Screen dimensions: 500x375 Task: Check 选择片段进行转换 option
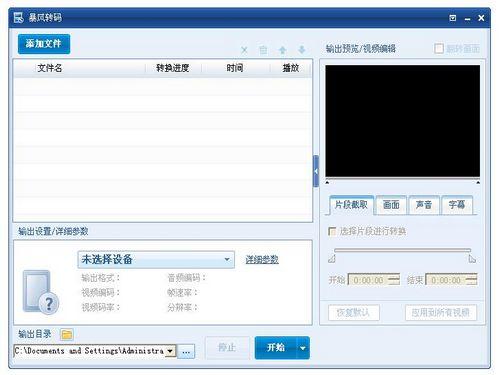coord(332,231)
